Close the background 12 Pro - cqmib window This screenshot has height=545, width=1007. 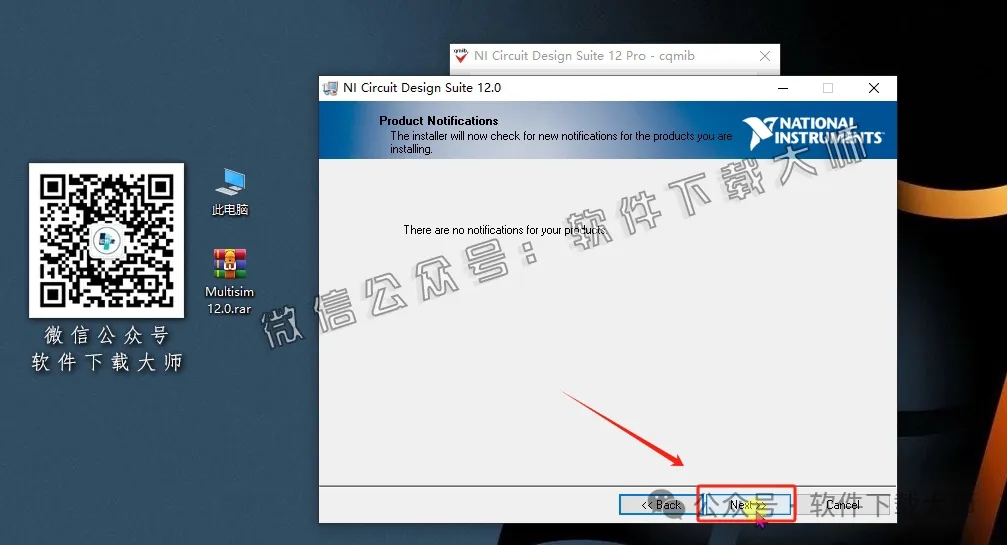click(x=764, y=56)
